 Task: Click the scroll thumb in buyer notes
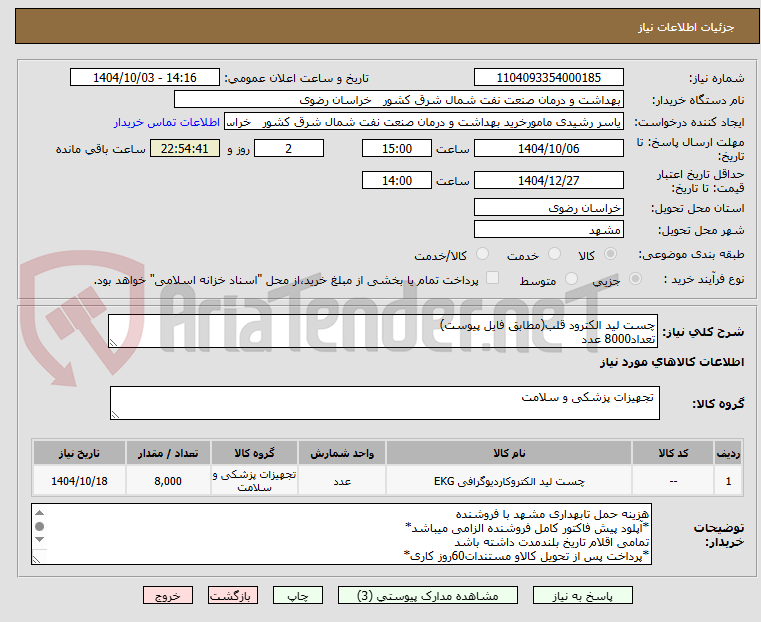pos(40,526)
